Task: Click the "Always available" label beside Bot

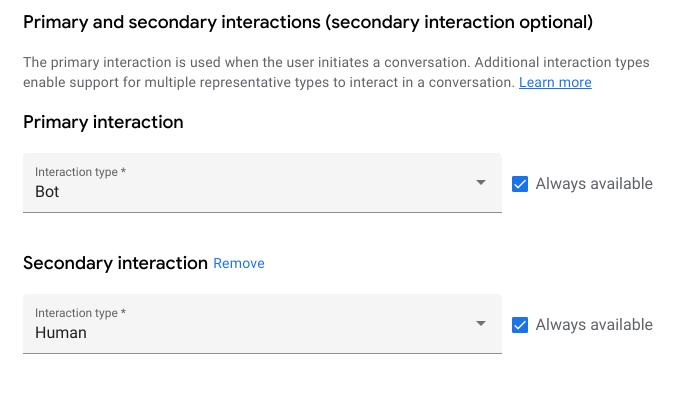Action: (594, 183)
